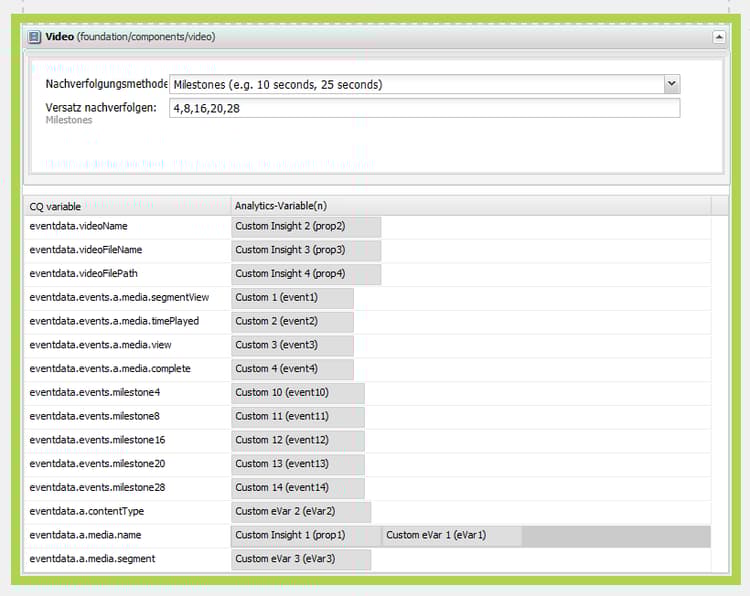Image resolution: width=750 pixels, height=596 pixels.
Task: Select eventdata.events.milestone20 row label
Action: click(97, 464)
